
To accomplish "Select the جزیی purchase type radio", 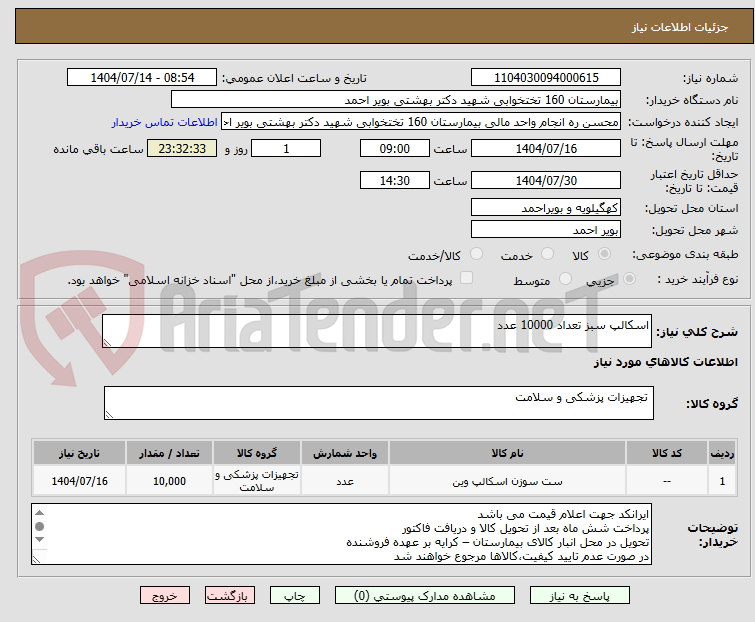I will pos(629,279).
